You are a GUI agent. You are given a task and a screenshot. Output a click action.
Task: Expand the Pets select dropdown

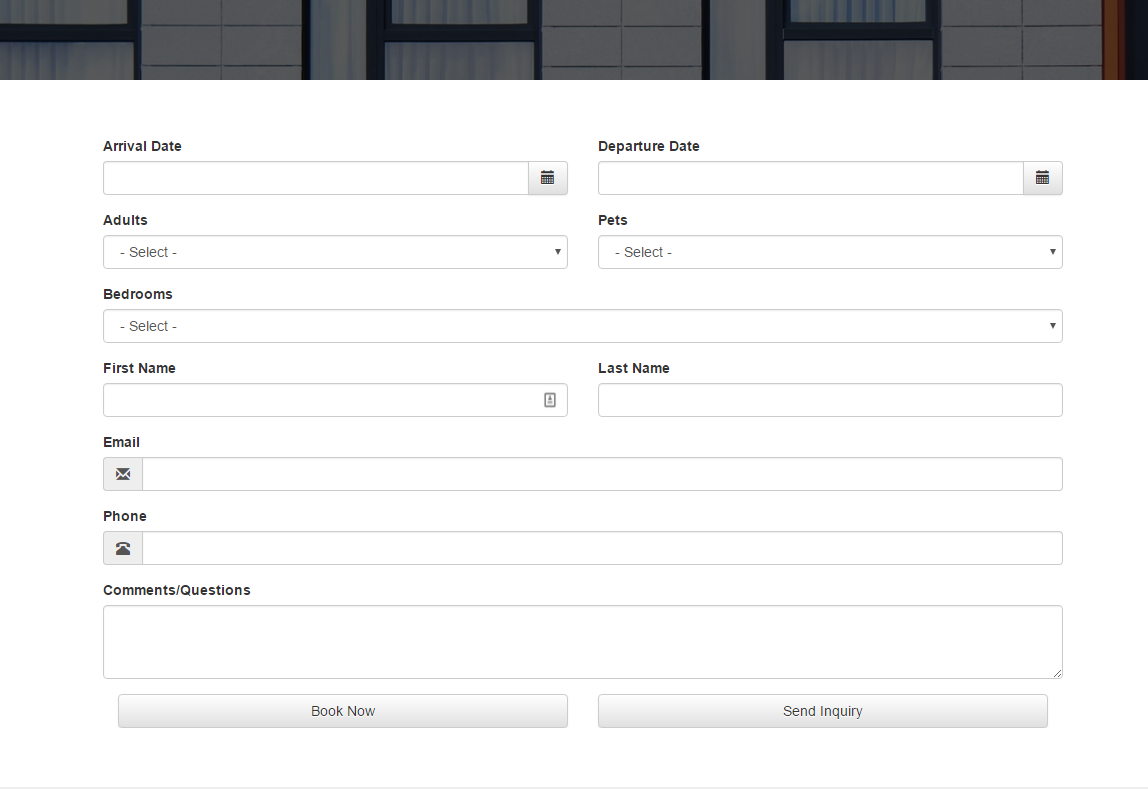click(x=830, y=252)
